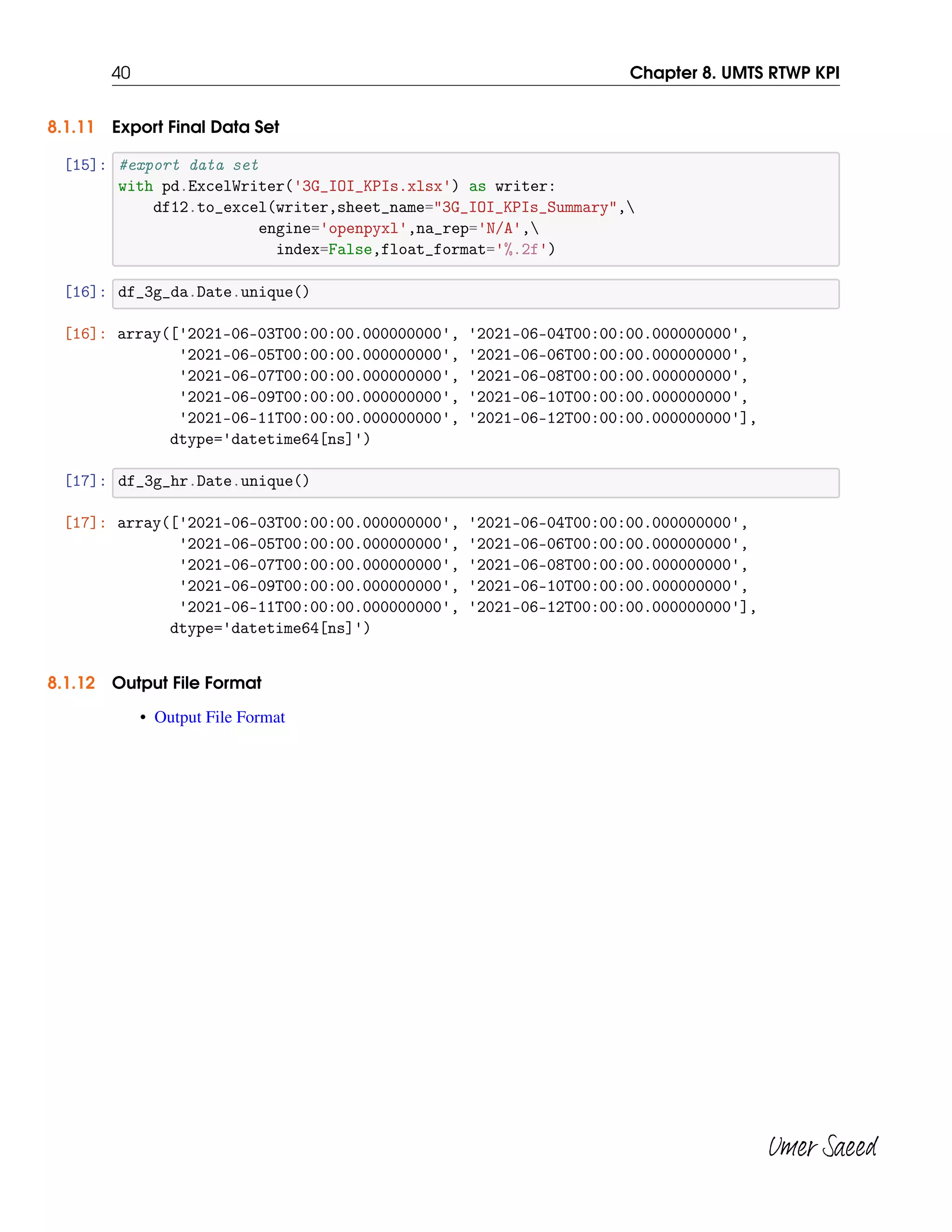Click the '%.2f' float format string

pyautogui.click(x=521, y=249)
